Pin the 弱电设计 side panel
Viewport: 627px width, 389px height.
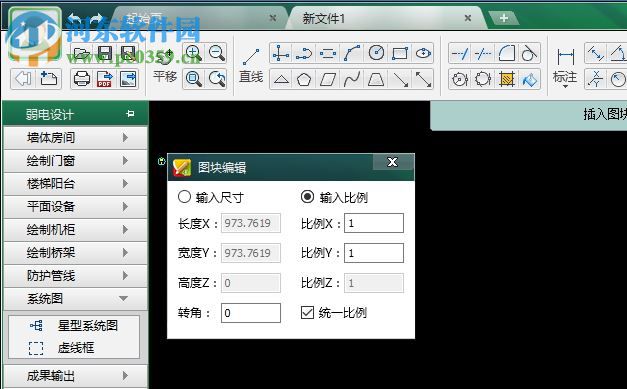[130, 114]
